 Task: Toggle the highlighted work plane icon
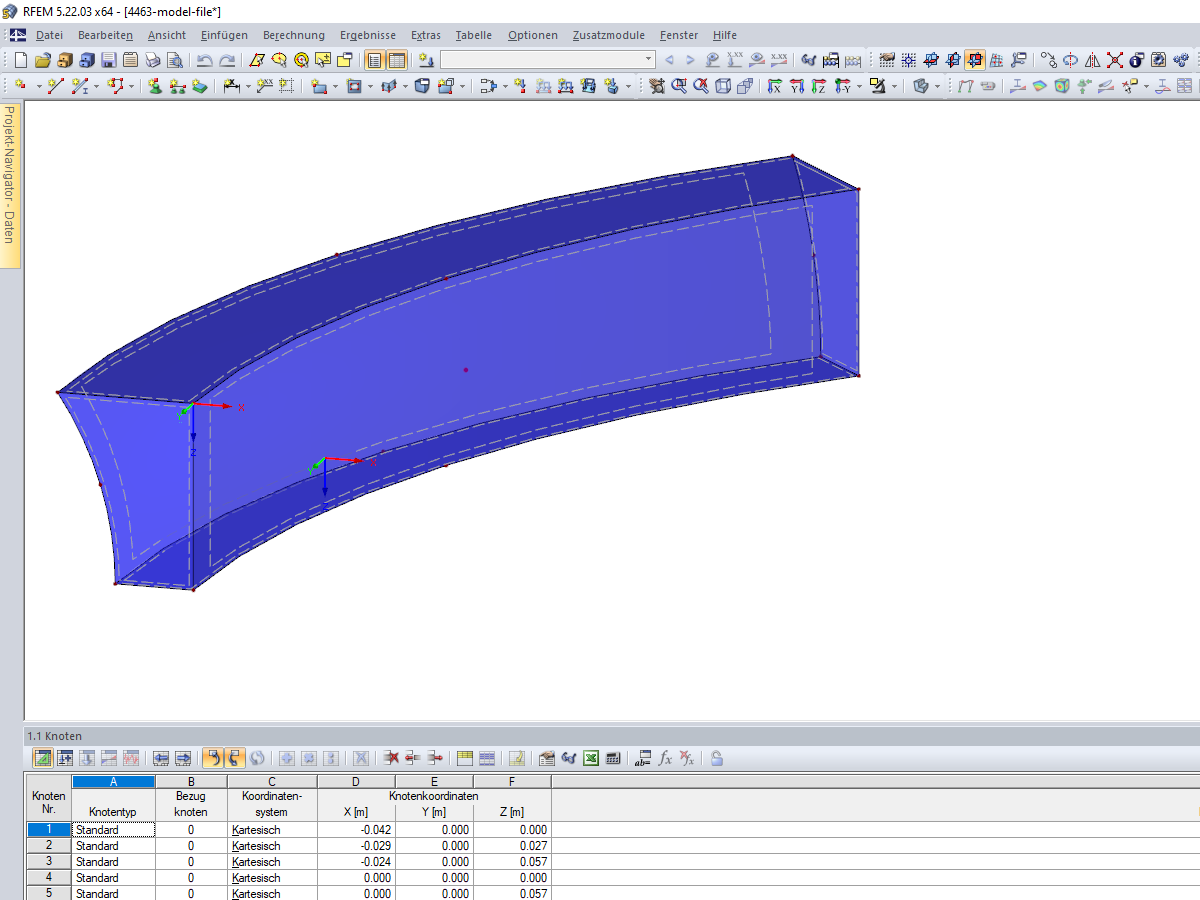point(975,60)
